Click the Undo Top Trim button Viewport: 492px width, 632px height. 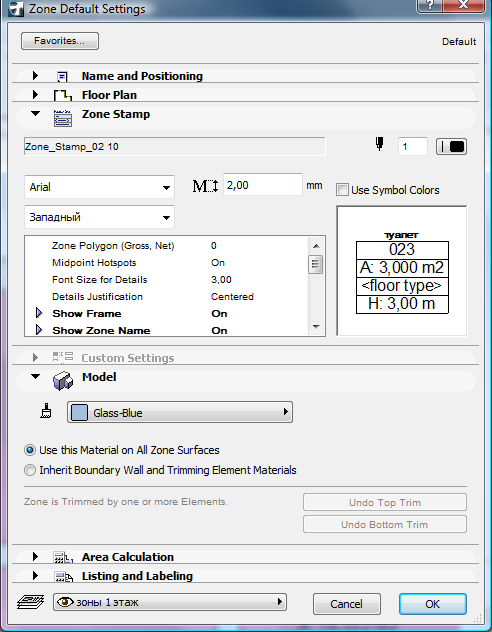coord(385,502)
